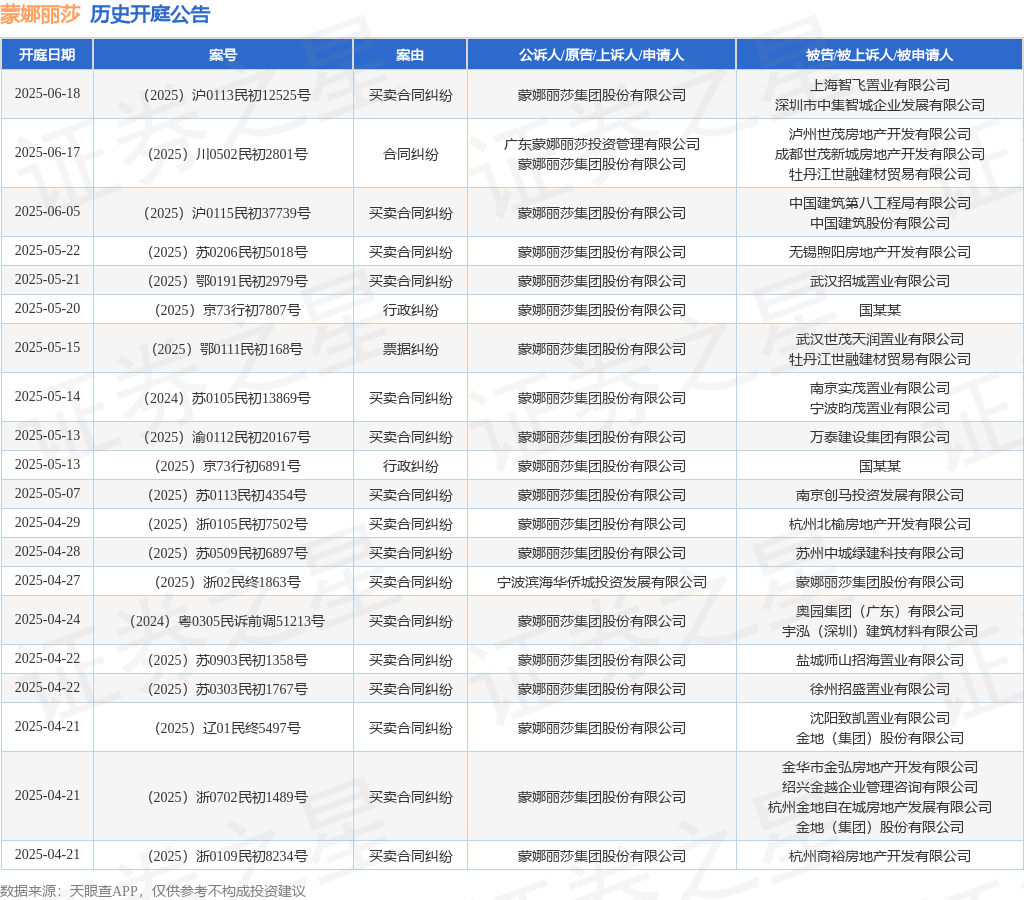Click defendant 杭州商裕房地产开发有限公司
Image resolution: width=1024 pixels, height=900 pixels.
(880, 857)
